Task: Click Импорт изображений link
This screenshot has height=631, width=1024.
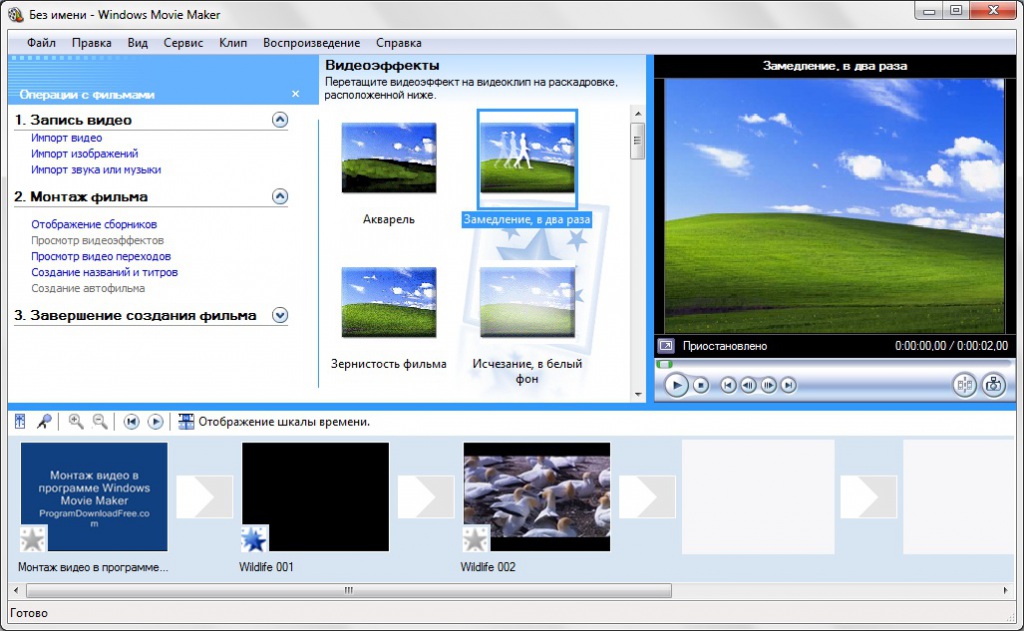Action: tap(85, 154)
